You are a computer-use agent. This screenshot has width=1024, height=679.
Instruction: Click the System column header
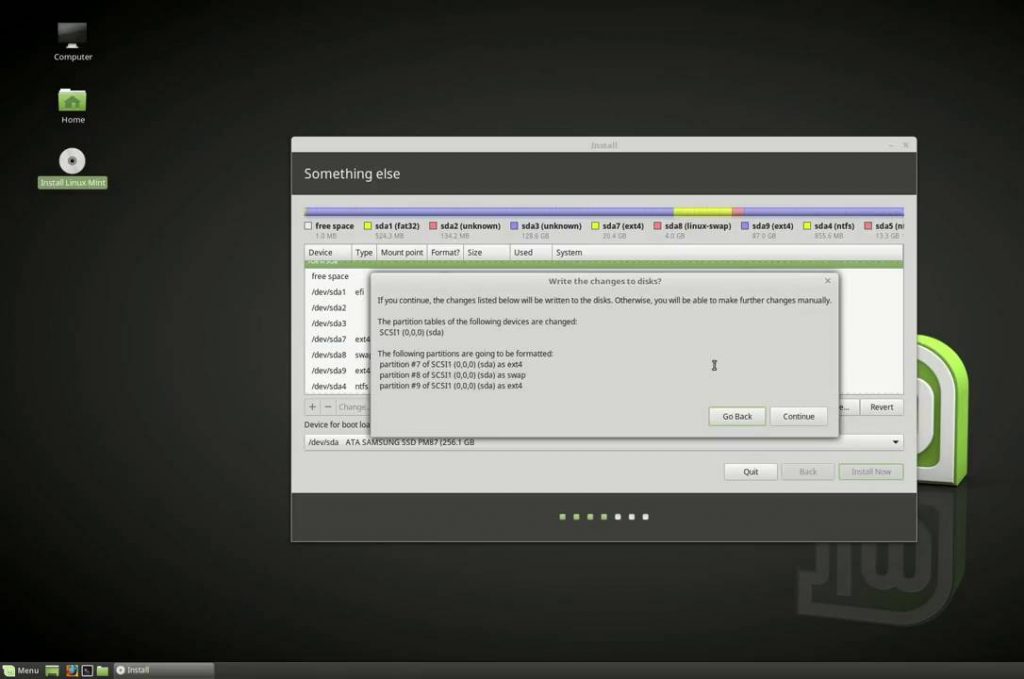point(727,253)
